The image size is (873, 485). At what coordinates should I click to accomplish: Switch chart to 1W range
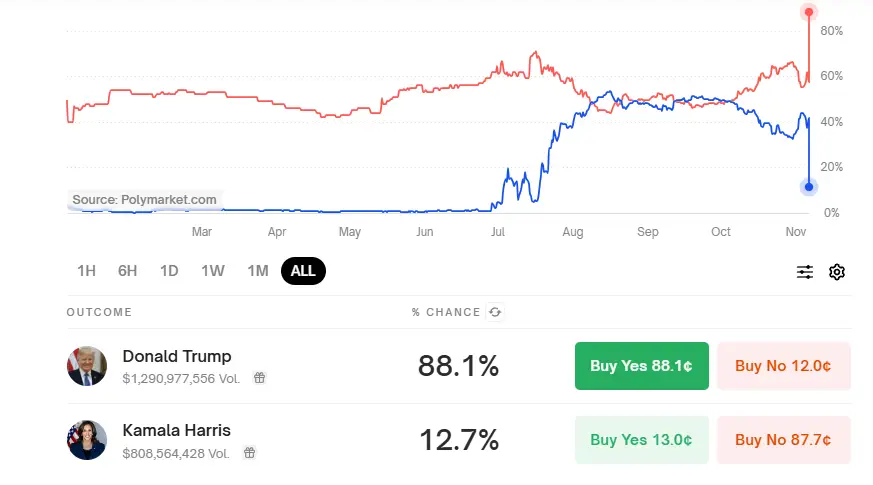213,271
